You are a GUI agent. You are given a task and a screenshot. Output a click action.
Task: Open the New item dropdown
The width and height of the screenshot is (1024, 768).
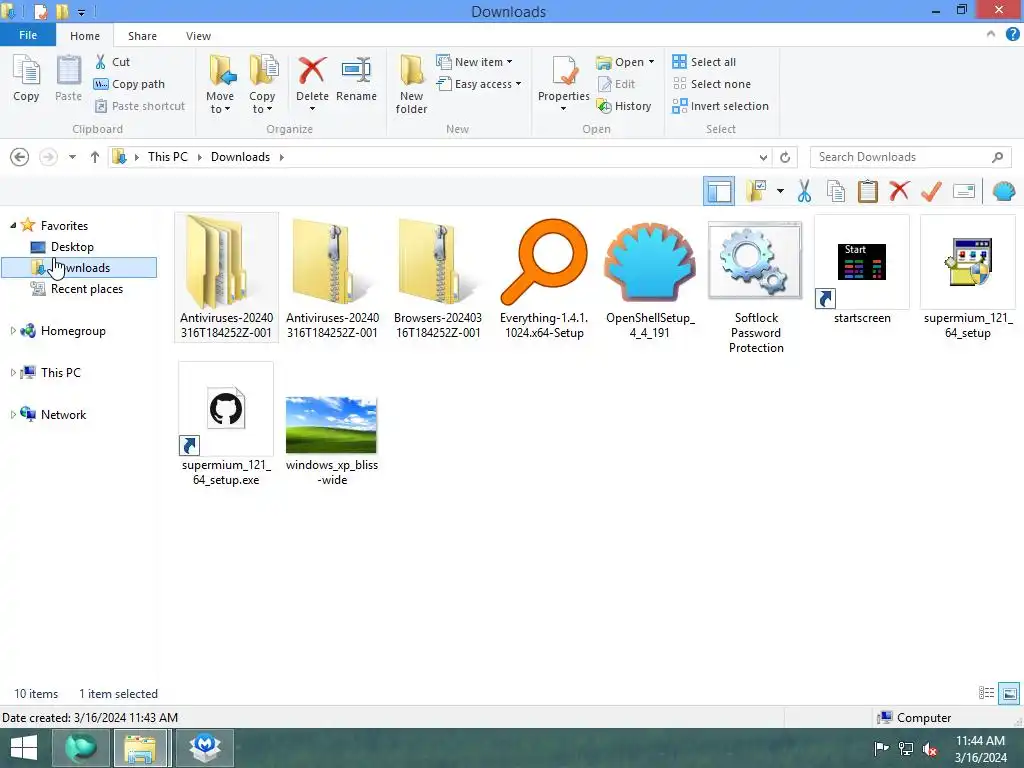coord(475,62)
